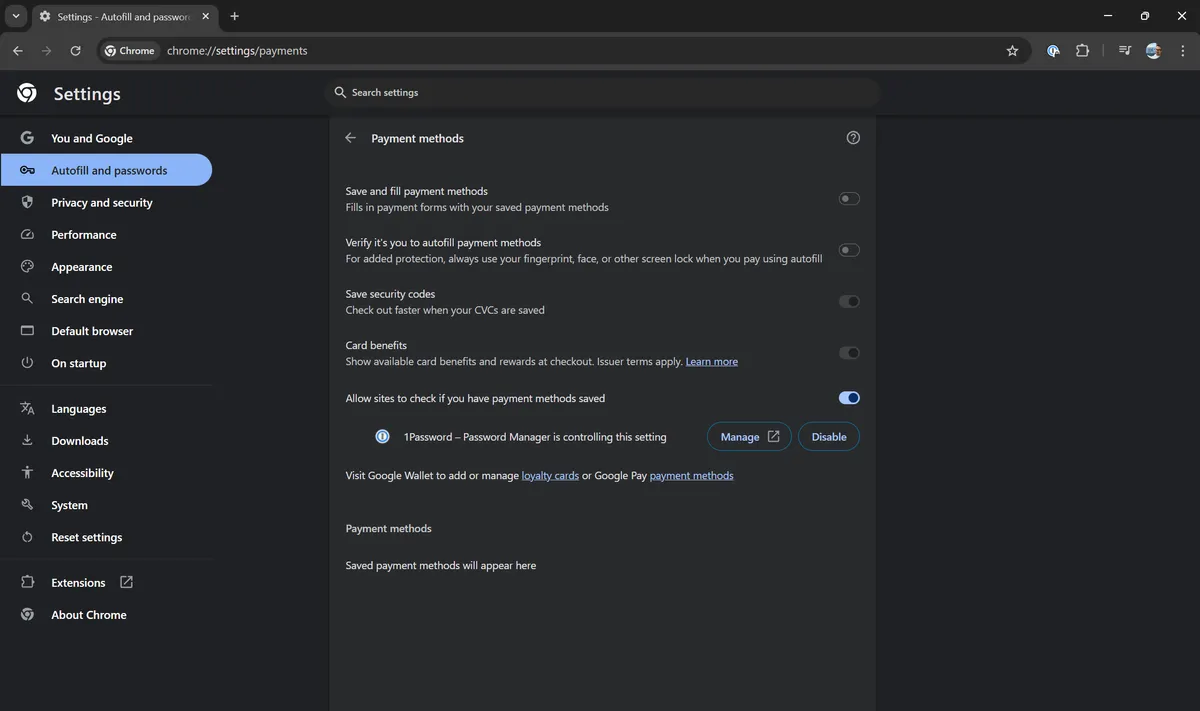
Task: Click the Search settings input field
Action: point(600,93)
